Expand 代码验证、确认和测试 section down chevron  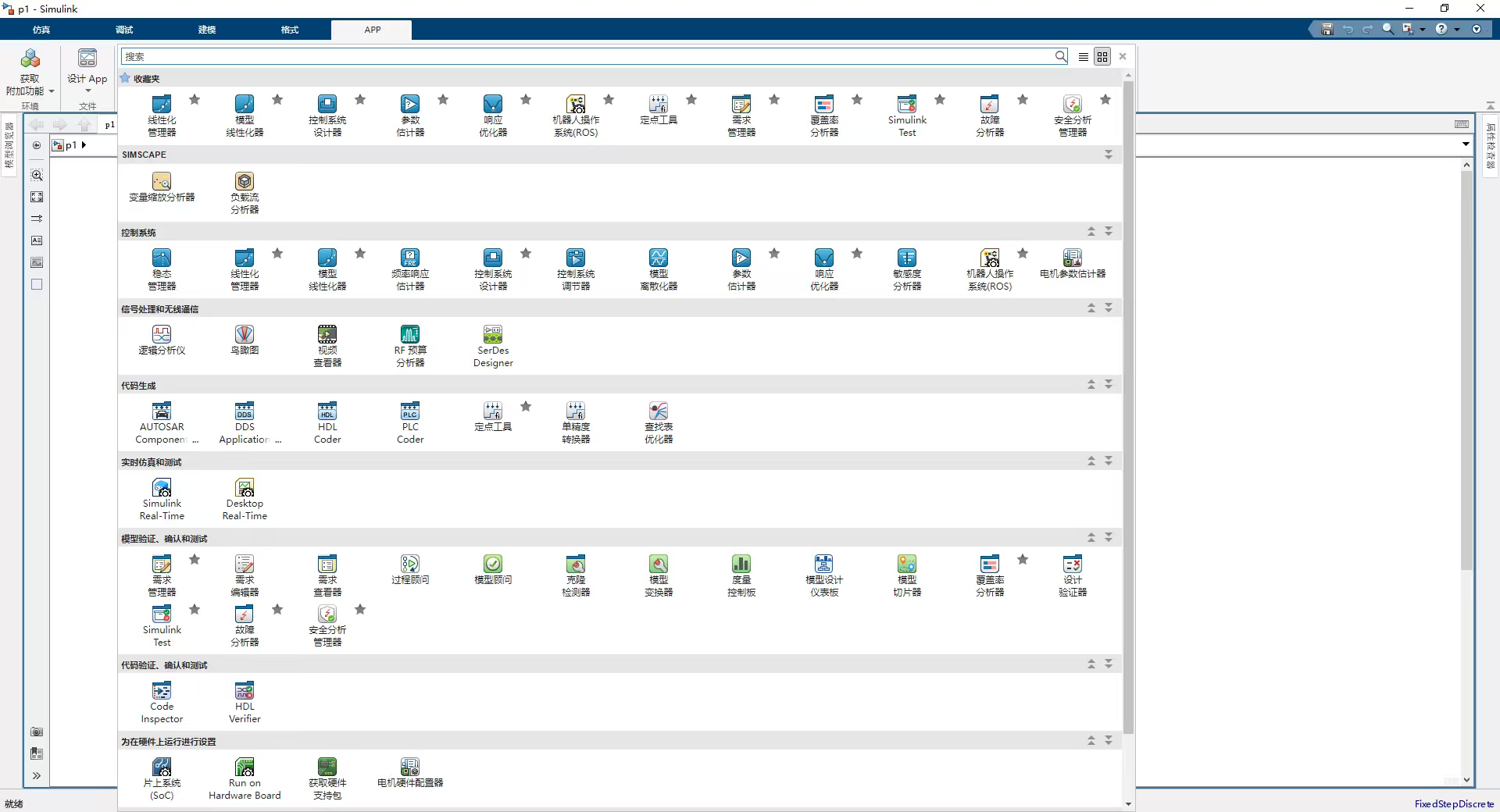(x=1109, y=664)
